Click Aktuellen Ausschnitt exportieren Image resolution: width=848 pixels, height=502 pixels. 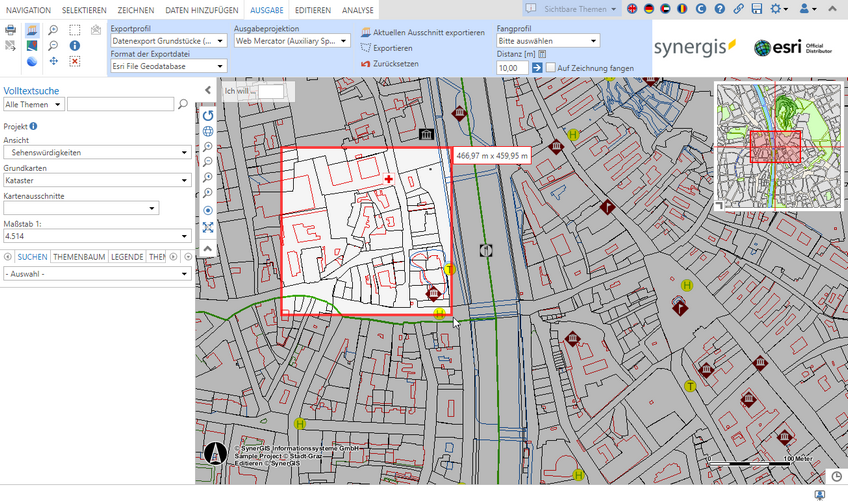pos(422,33)
